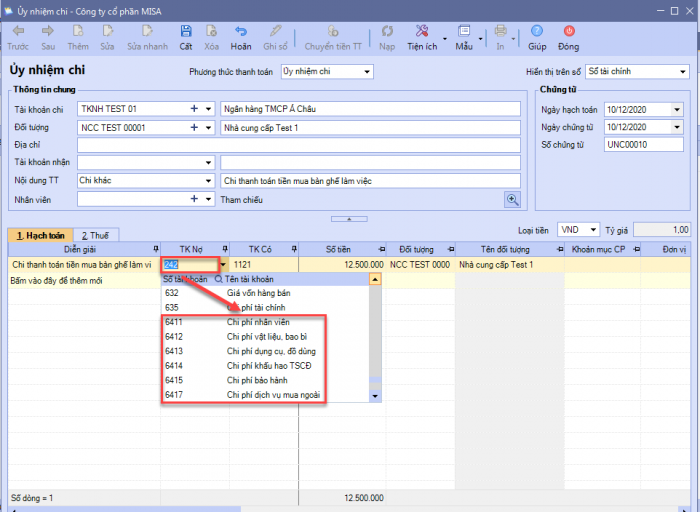Open the Mẫu template toolbar item
This screenshot has height=512, width=700.
[x=463, y=32]
